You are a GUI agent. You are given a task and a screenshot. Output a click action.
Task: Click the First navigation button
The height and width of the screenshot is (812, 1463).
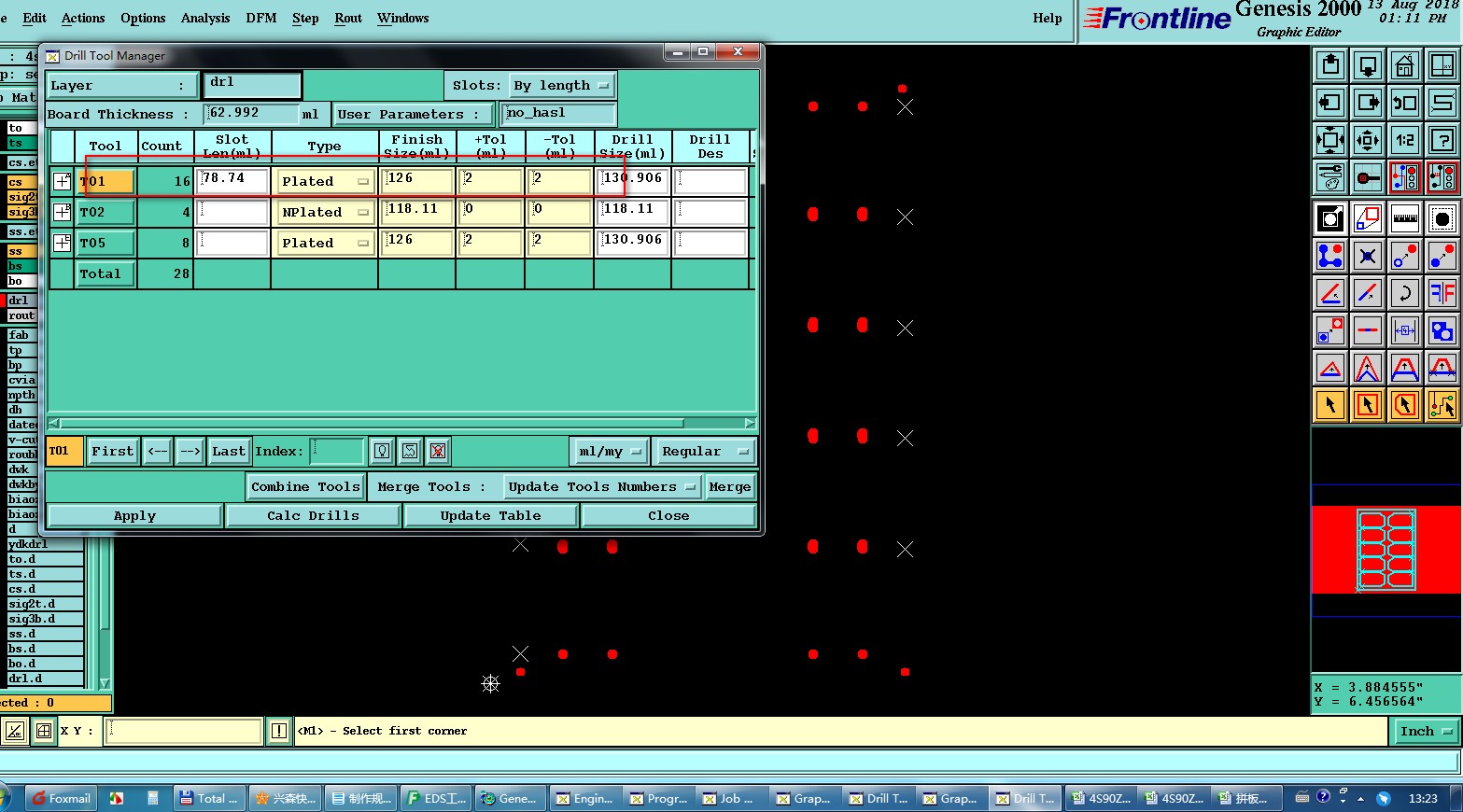point(112,452)
